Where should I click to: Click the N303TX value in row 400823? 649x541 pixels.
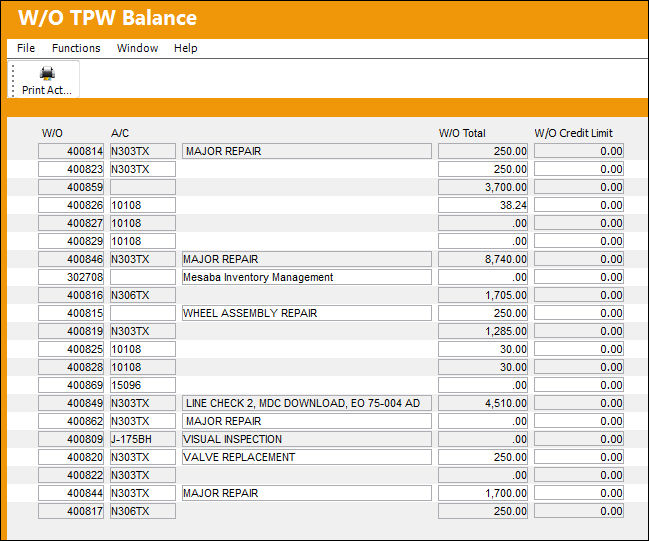[143, 169]
